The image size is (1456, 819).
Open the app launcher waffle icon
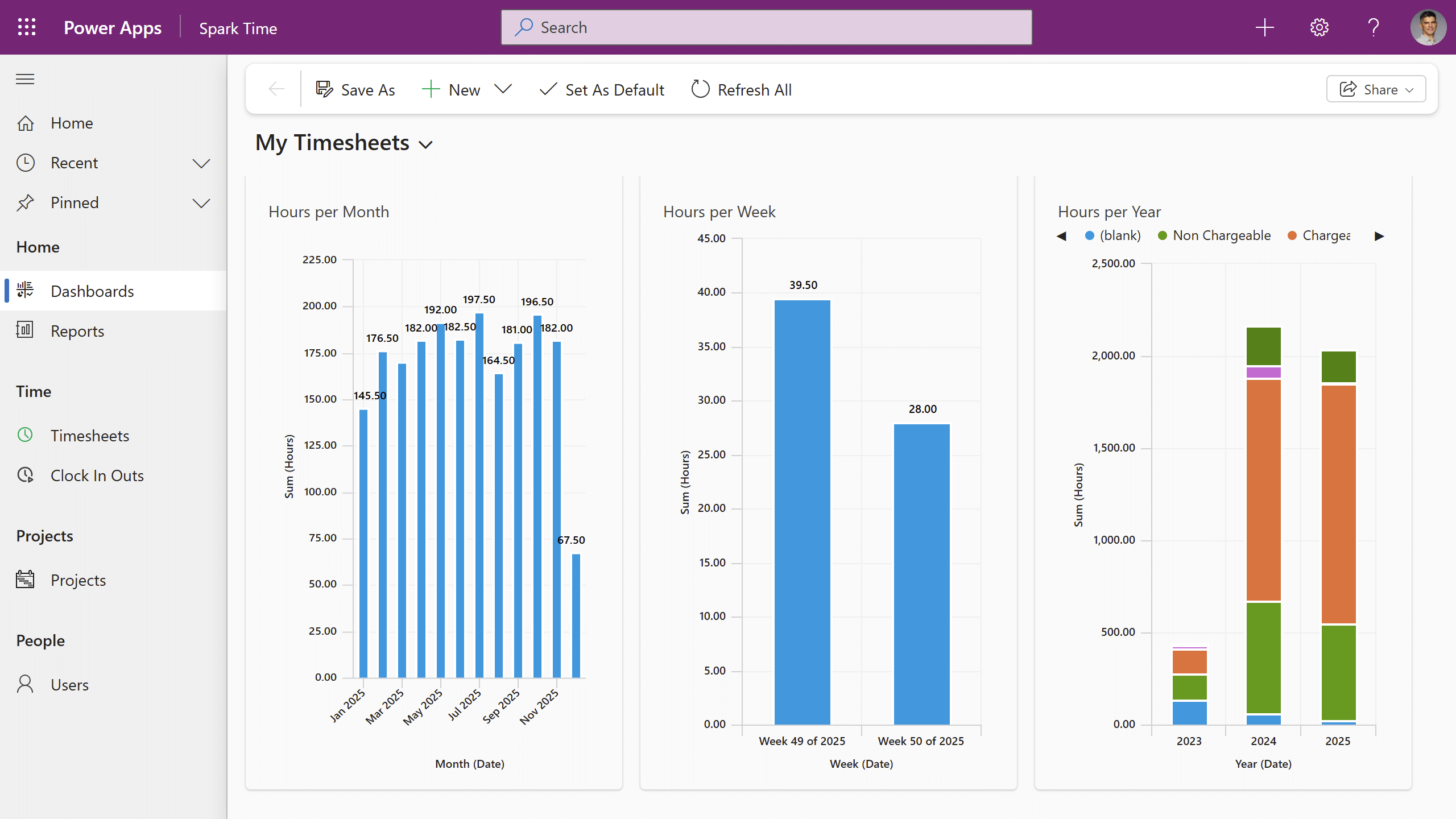click(27, 27)
